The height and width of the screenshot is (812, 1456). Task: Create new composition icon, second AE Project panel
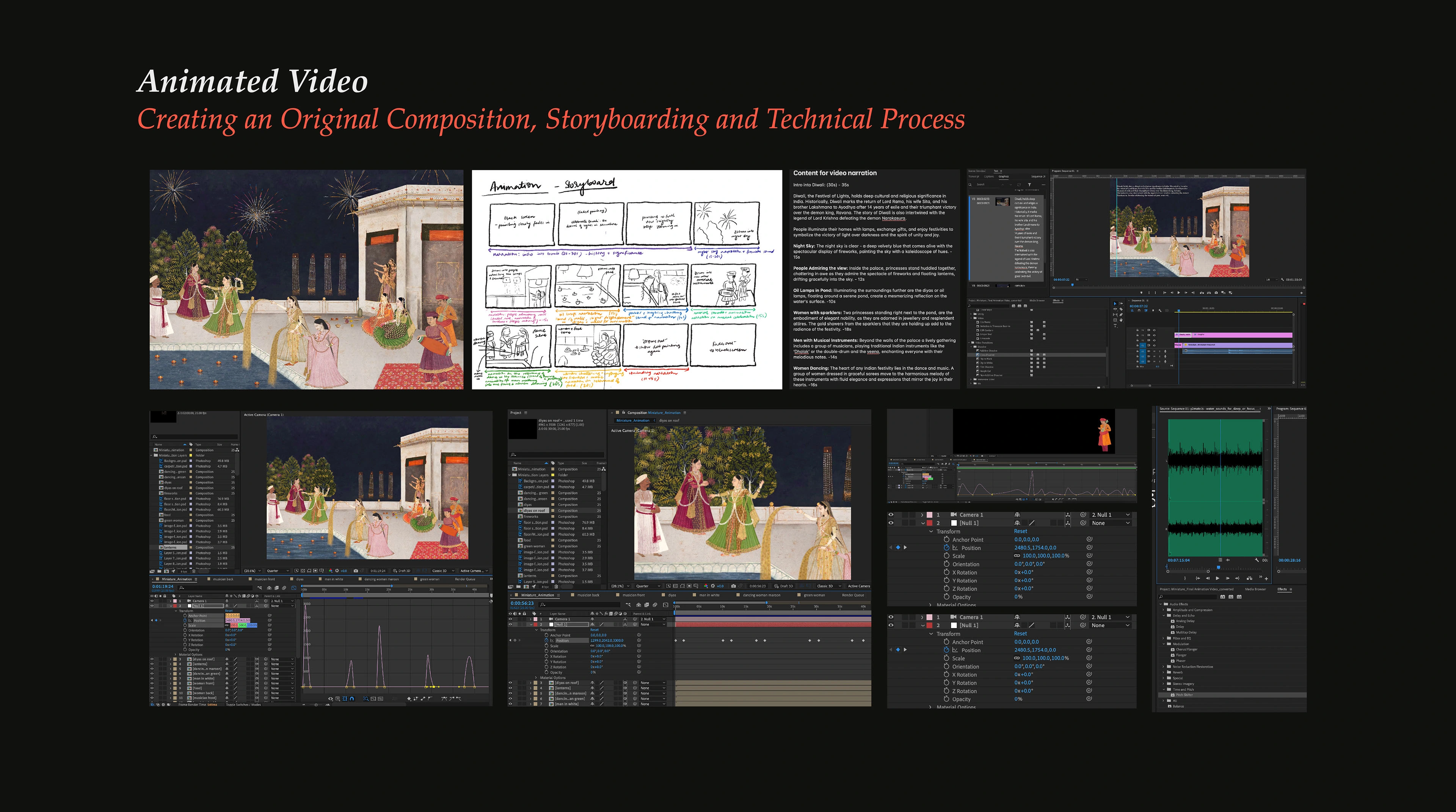point(526,586)
